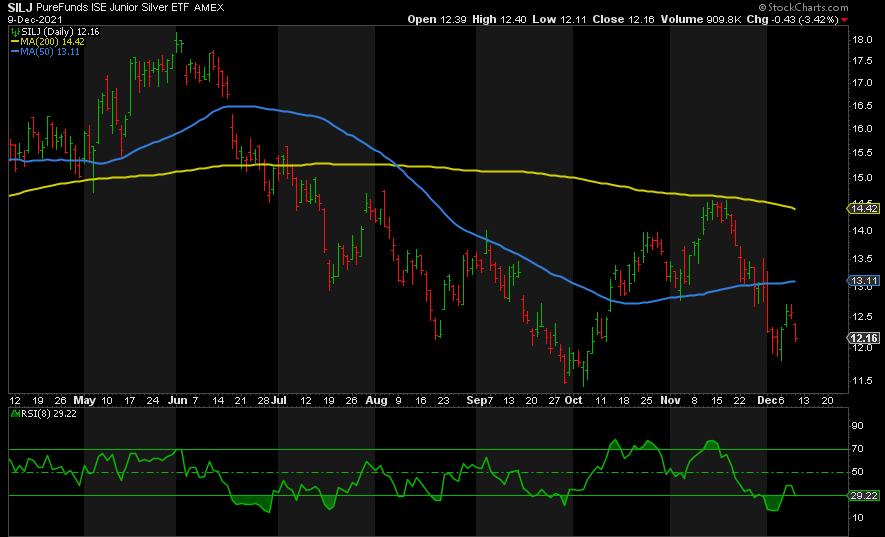This screenshot has height=537, width=885.
Task: Click the 17.5 price axis label
Action: pos(862,61)
